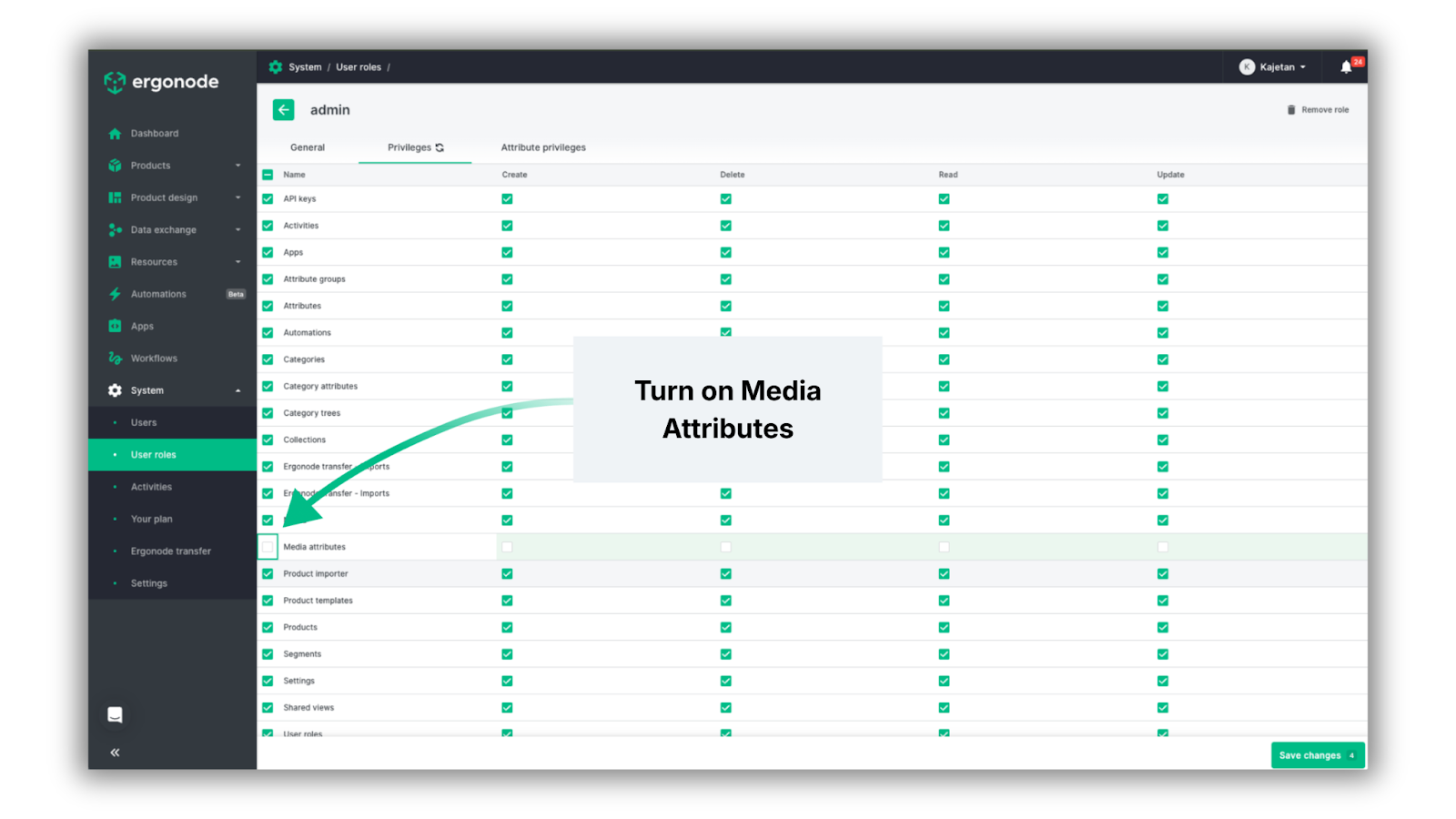The width and height of the screenshot is (1456, 819).
Task: Open notifications bell icon
Action: pos(1347,66)
